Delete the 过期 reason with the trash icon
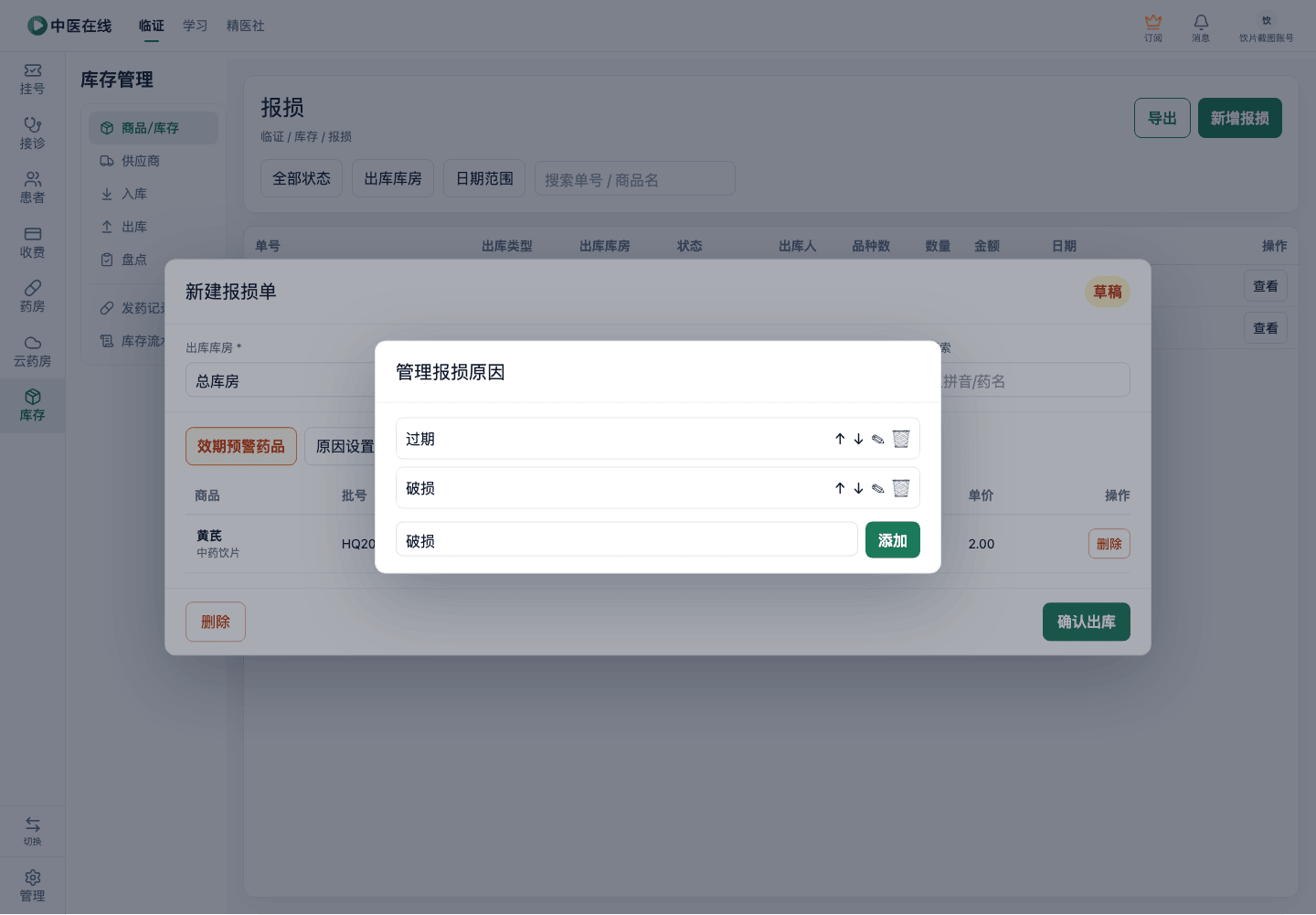1316x915 pixels. tap(901, 439)
